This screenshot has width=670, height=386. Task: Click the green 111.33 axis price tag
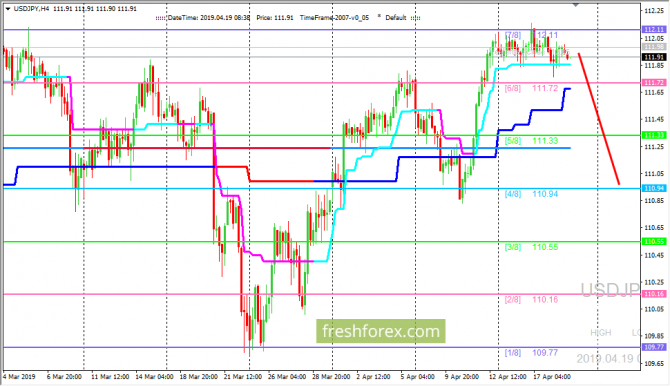point(654,135)
